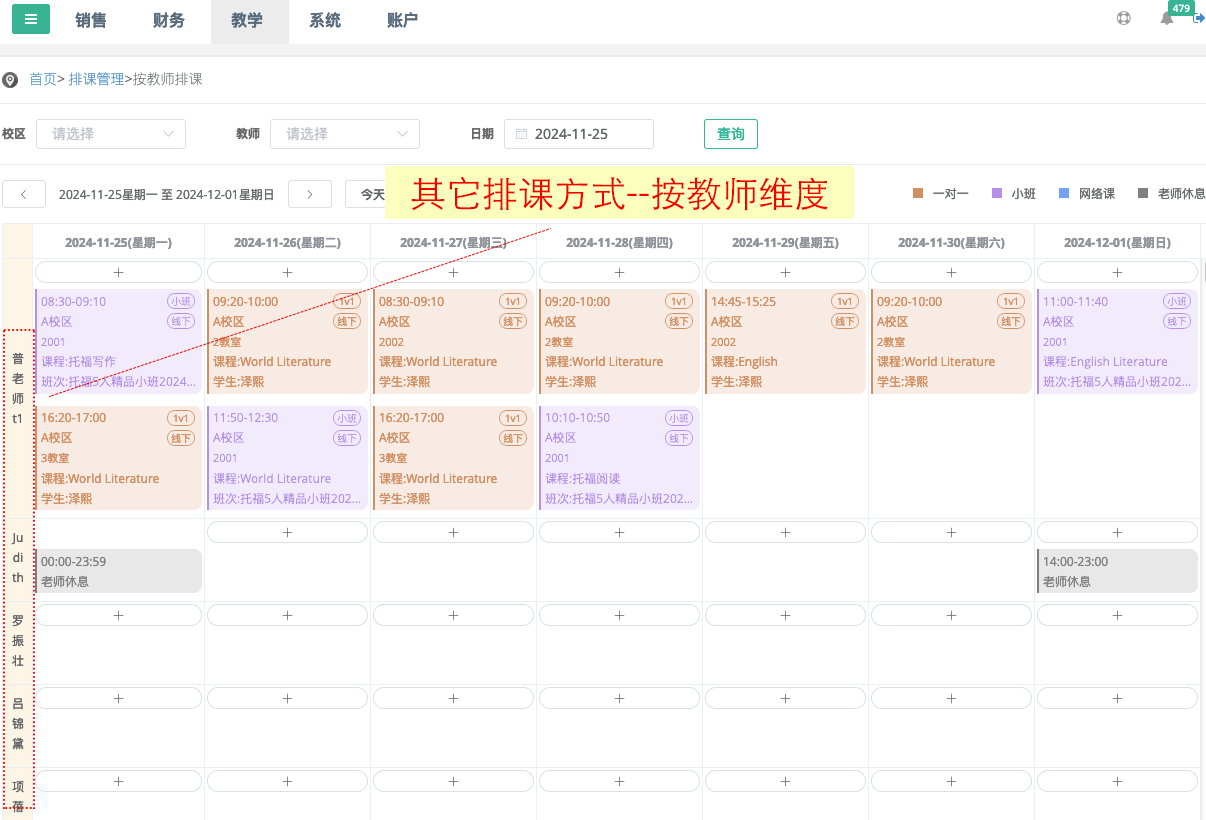The height and width of the screenshot is (820, 1206).
Task: Expand the 教师 dropdown
Action: [x=345, y=134]
